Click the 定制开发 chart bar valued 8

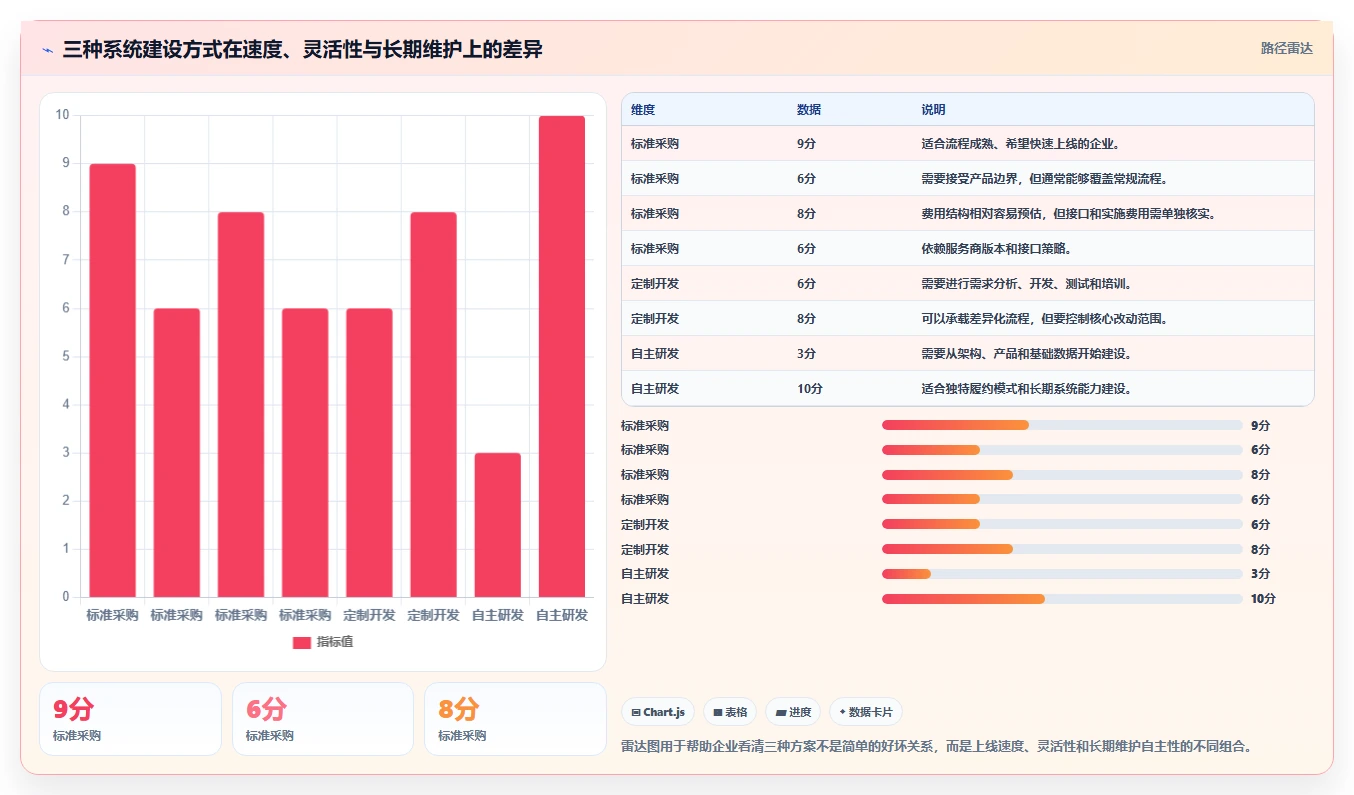pyautogui.click(x=433, y=404)
